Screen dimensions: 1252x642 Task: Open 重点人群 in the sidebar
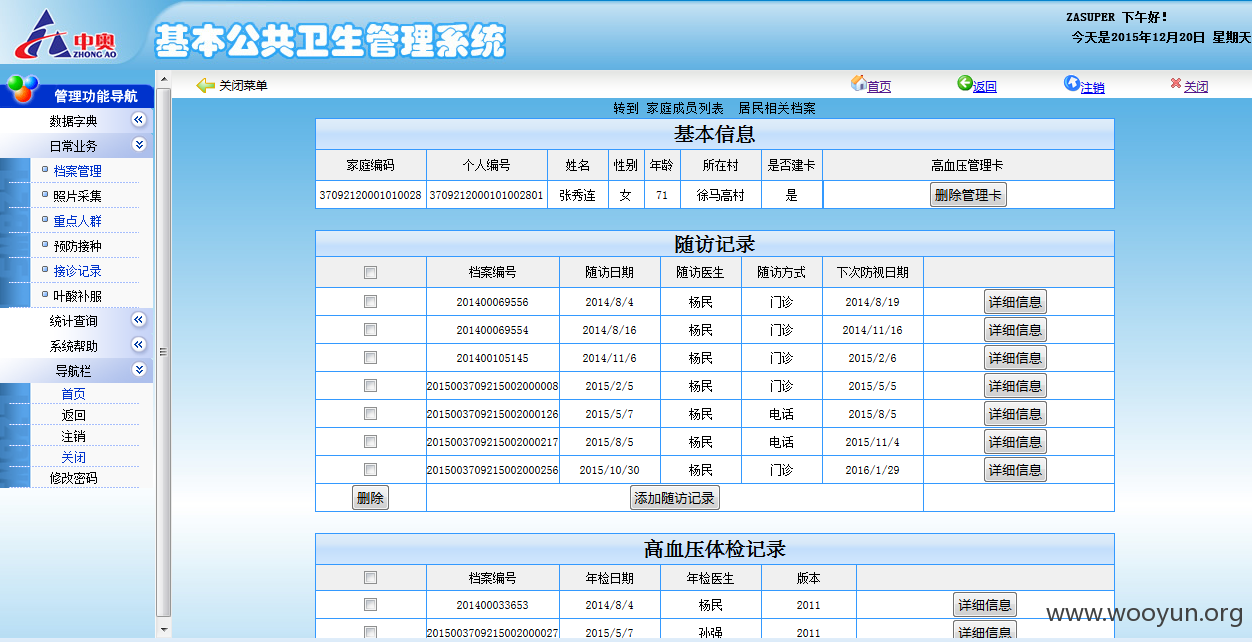click(78, 221)
